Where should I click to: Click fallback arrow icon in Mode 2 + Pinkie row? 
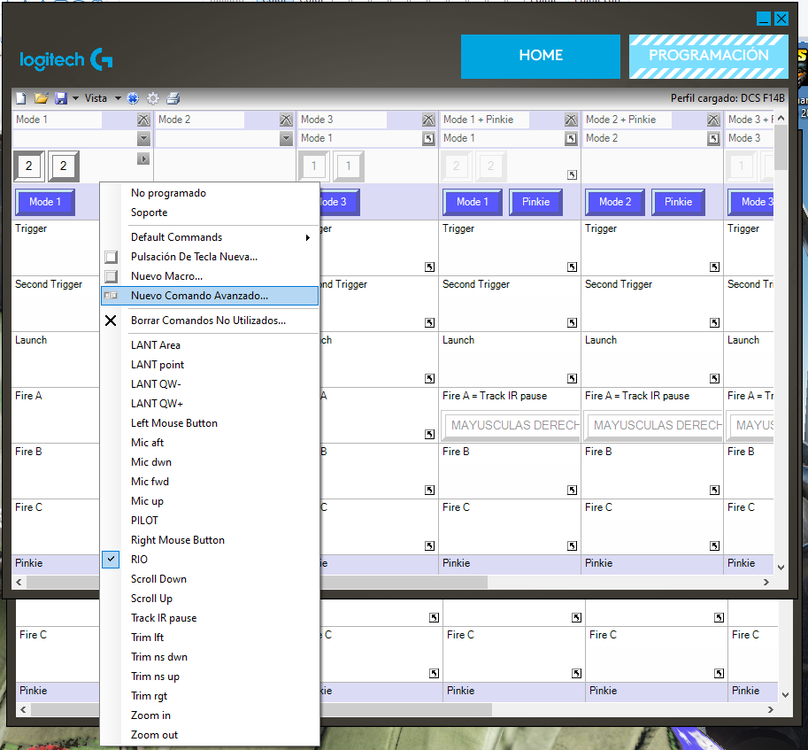coord(713,138)
